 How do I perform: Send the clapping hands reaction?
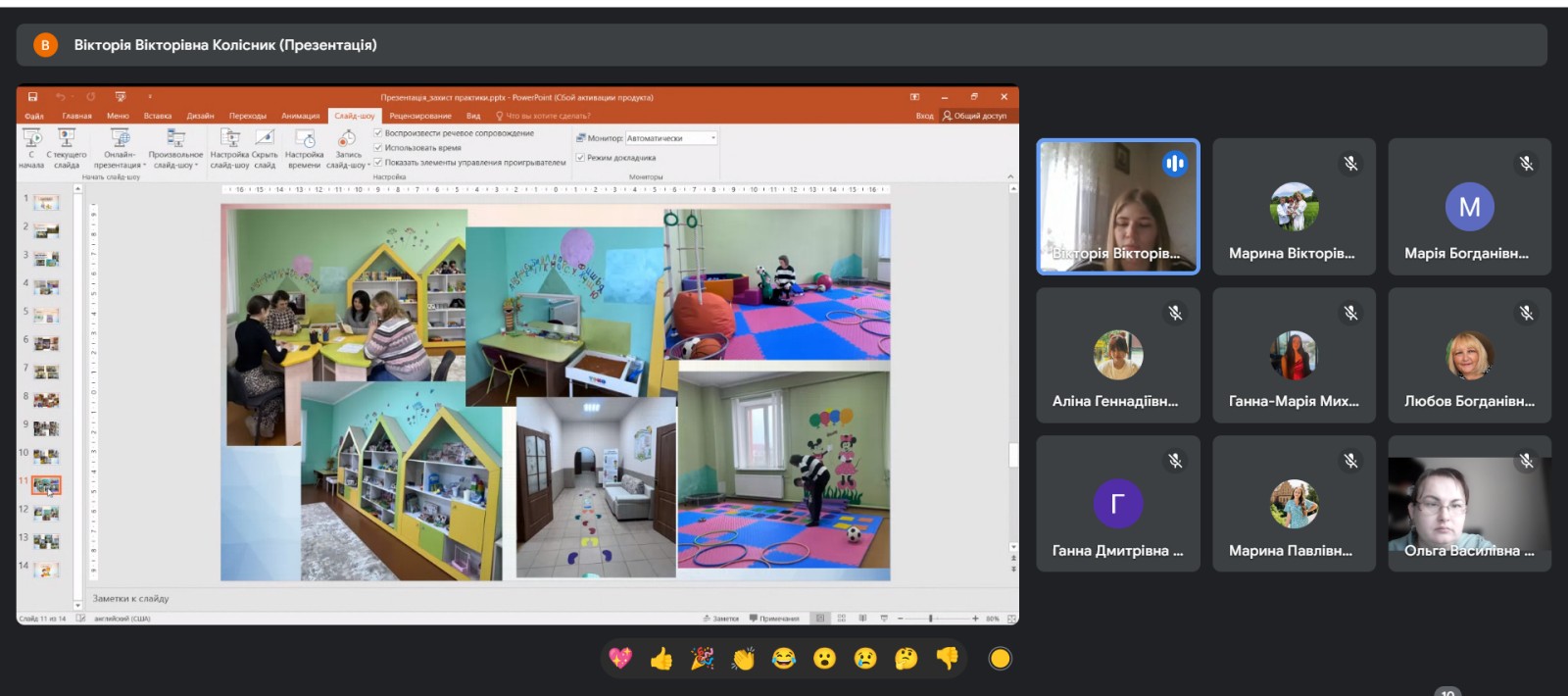click(743, 659)
